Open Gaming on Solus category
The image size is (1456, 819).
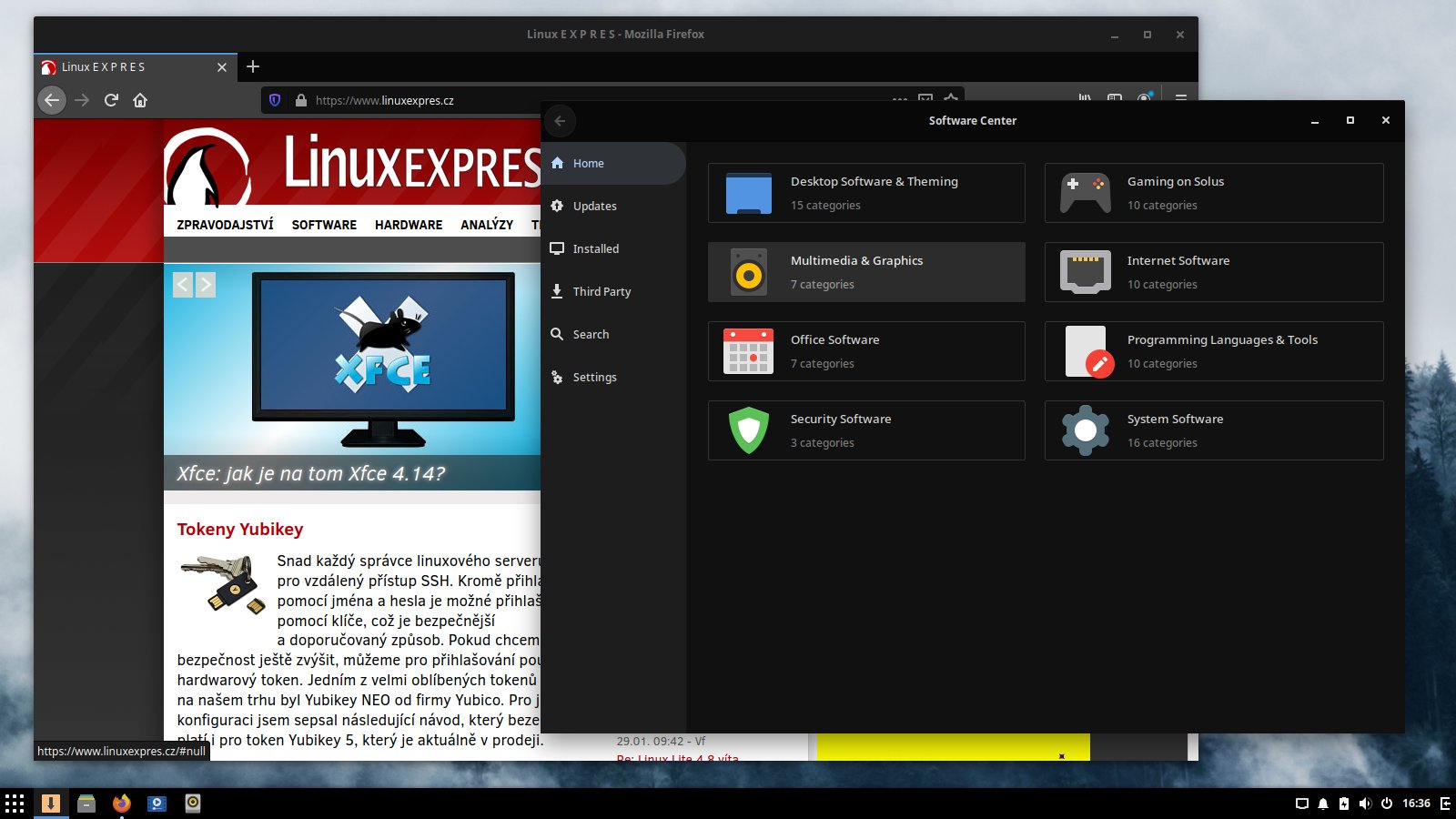tap(1214, 193)
